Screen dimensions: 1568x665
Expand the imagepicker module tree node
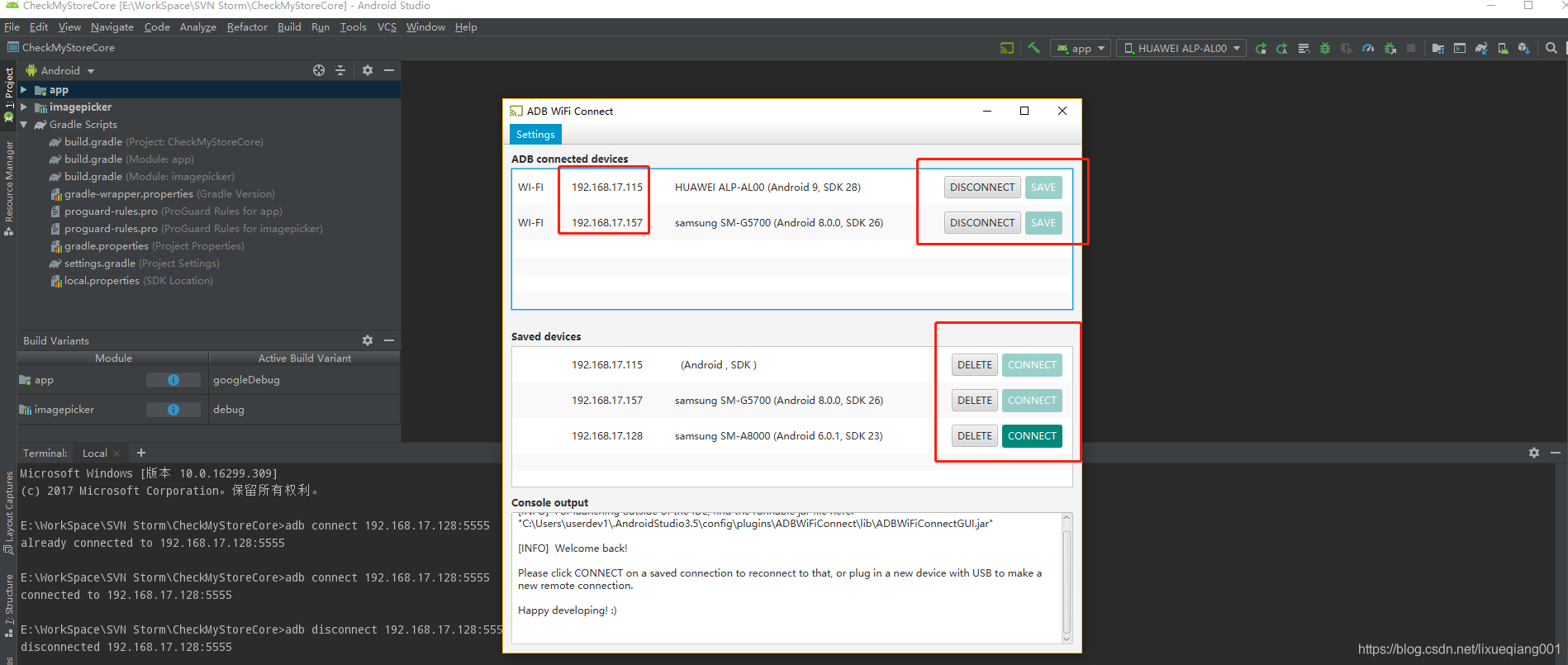click(24, 107)
